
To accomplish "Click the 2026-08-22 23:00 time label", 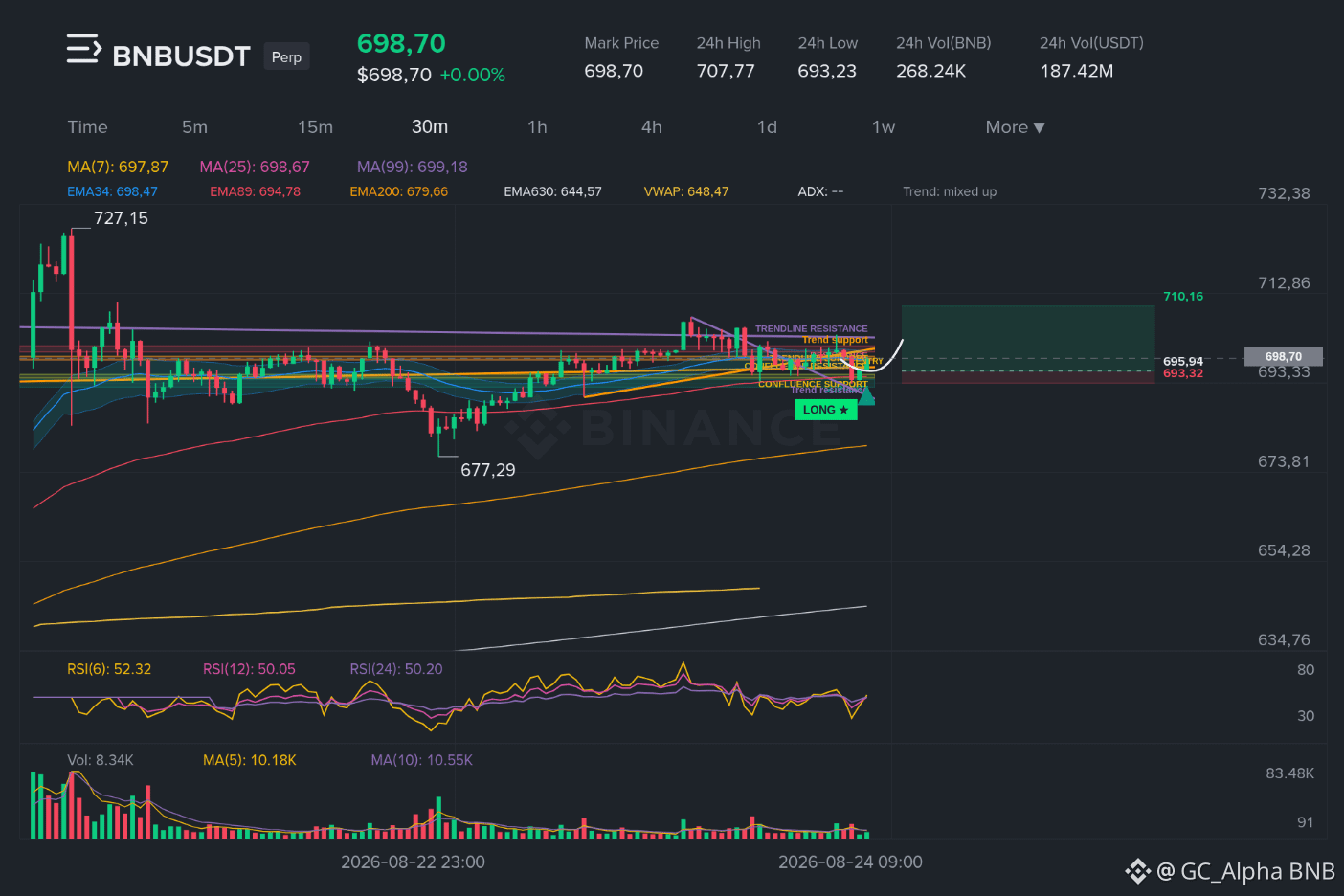I will [x=413, y=862].
